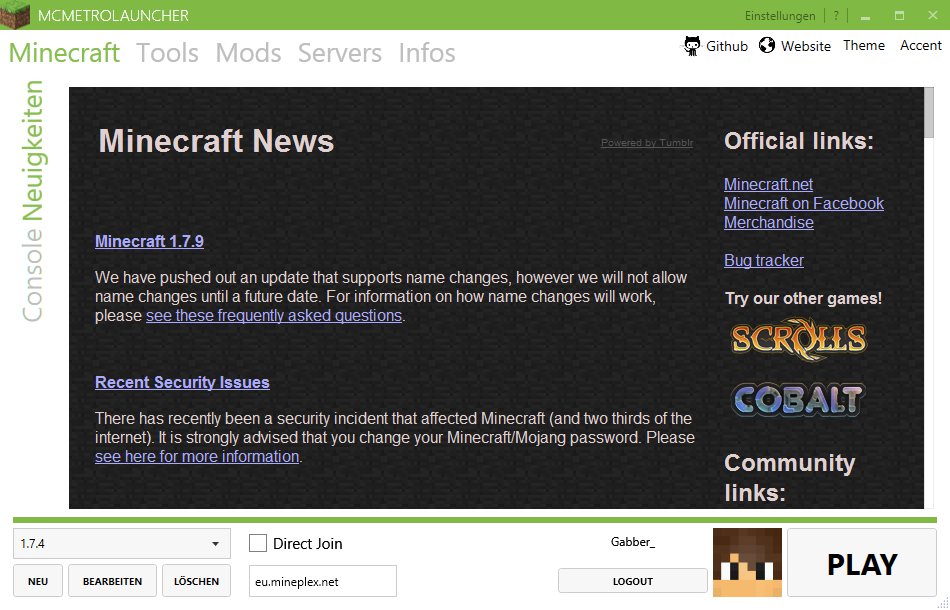Open the Minecraft 1.7.9 news link

(149, 241)
